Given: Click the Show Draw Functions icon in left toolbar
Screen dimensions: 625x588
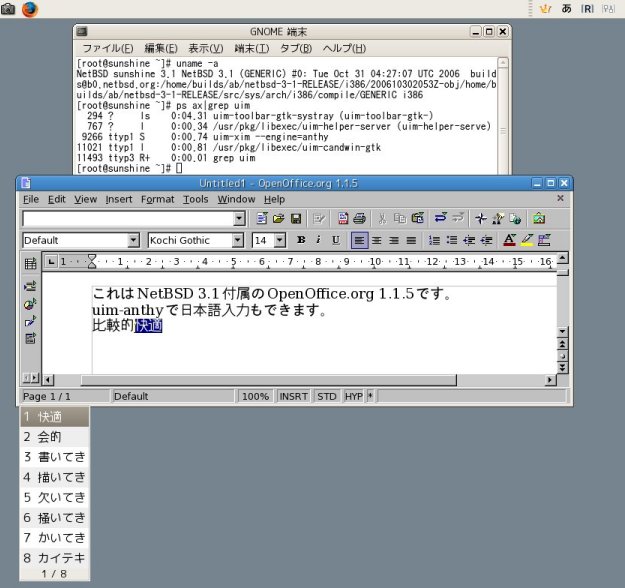Looking at the screenshot, I should point(30,321).
